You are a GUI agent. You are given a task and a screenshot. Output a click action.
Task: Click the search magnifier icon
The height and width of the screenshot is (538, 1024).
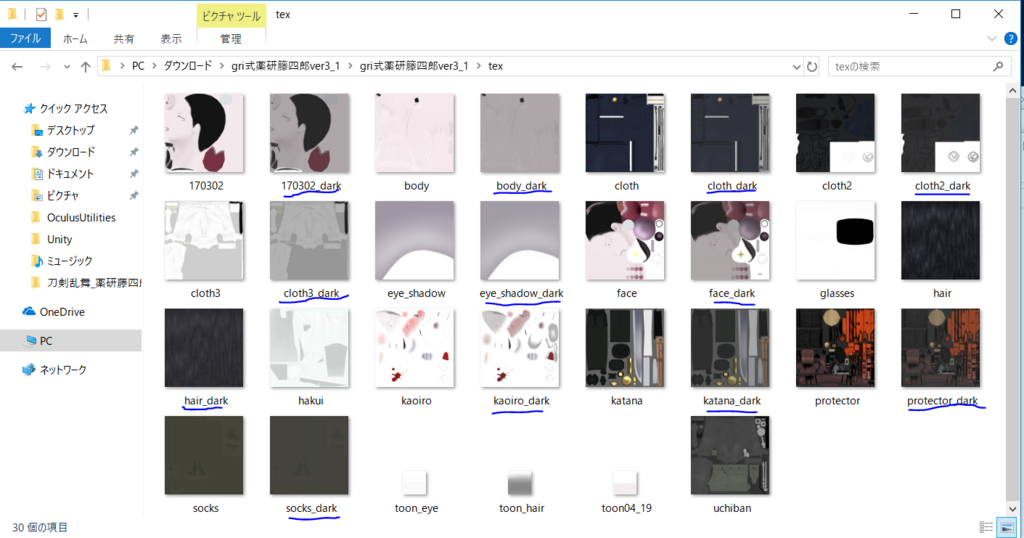[999, 66]
